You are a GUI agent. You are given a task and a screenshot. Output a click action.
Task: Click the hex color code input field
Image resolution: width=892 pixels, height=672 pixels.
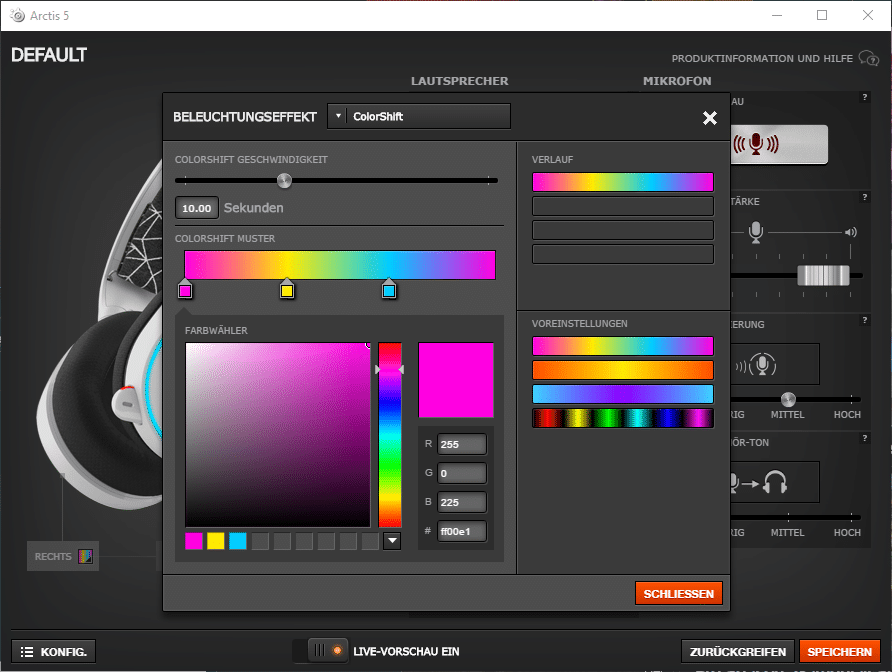(462, 531)
